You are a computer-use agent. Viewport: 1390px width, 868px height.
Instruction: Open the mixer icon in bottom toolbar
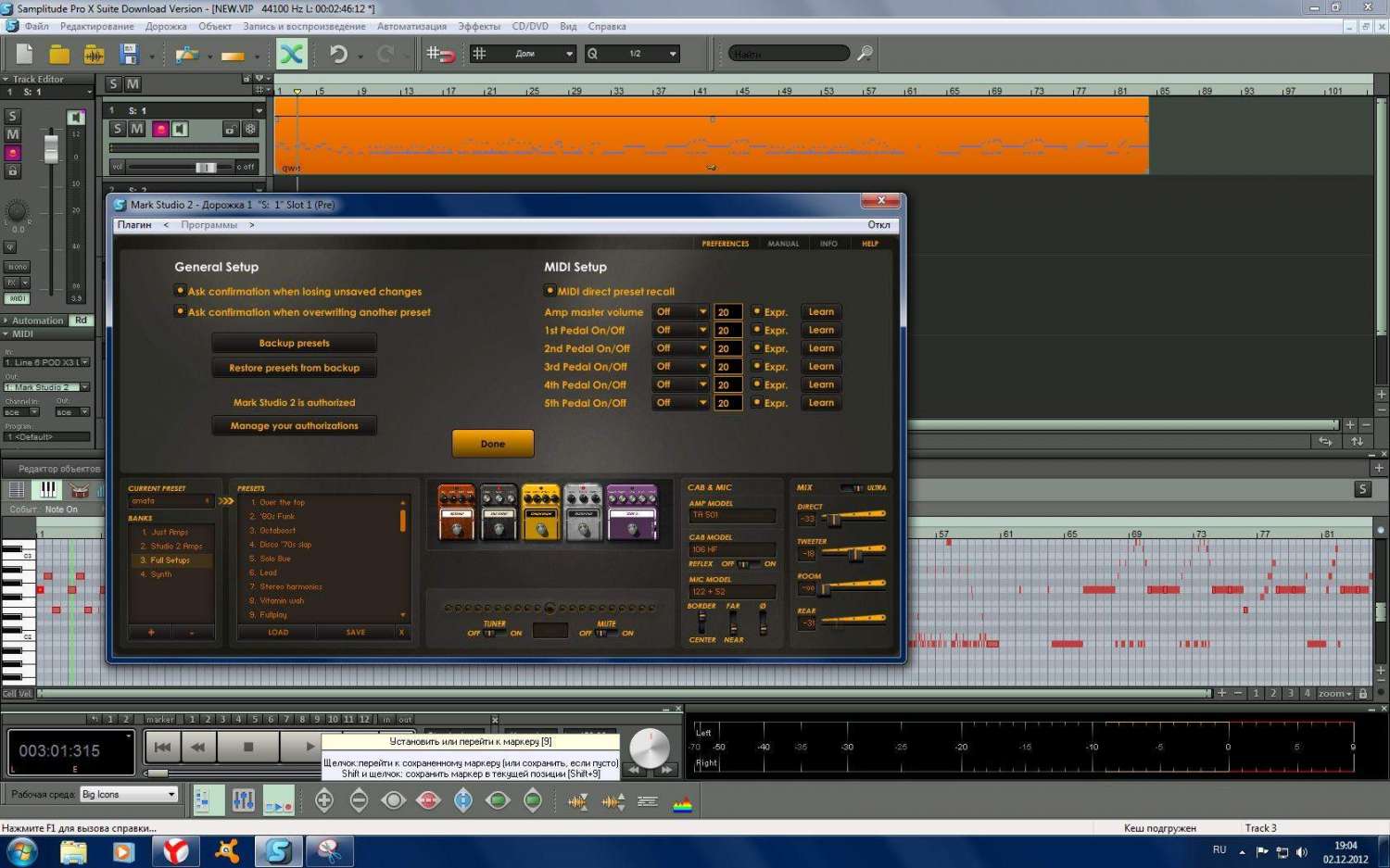point(243,800)
